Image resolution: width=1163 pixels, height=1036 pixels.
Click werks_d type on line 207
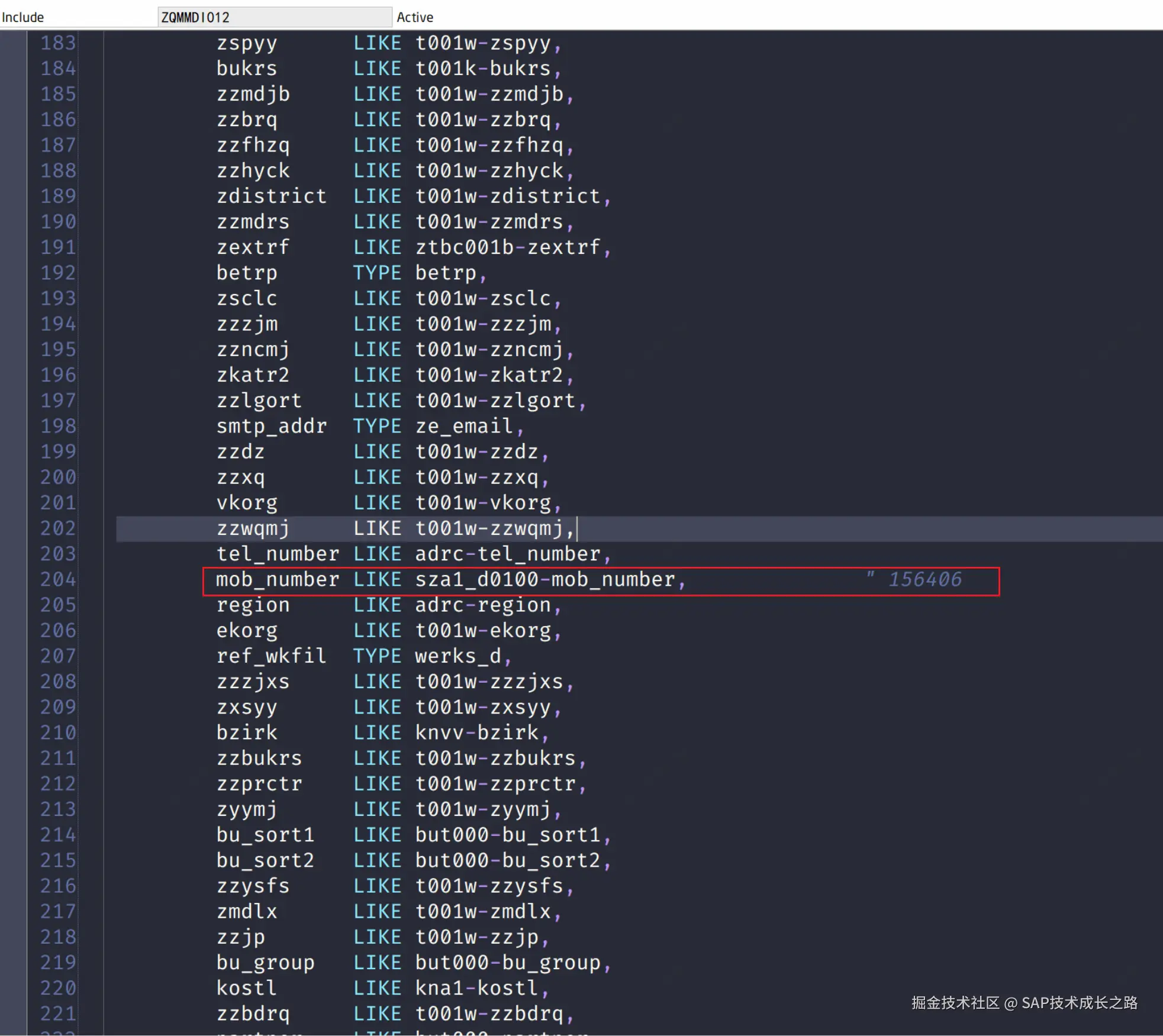pos(458,656)
